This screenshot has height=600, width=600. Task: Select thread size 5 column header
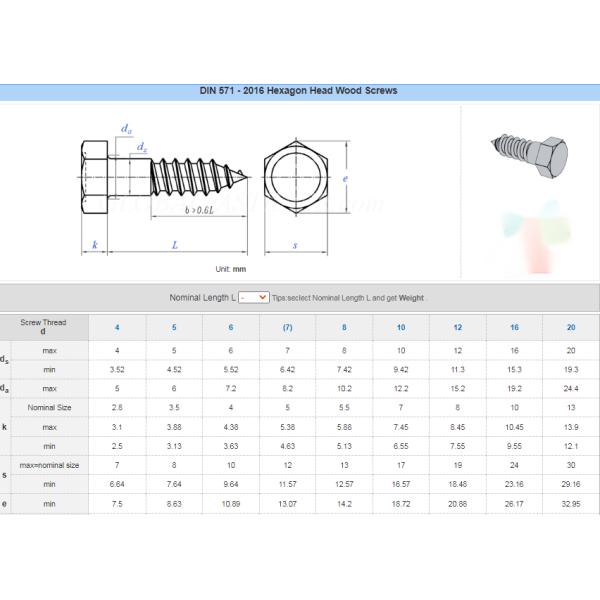tap(174, 327)
